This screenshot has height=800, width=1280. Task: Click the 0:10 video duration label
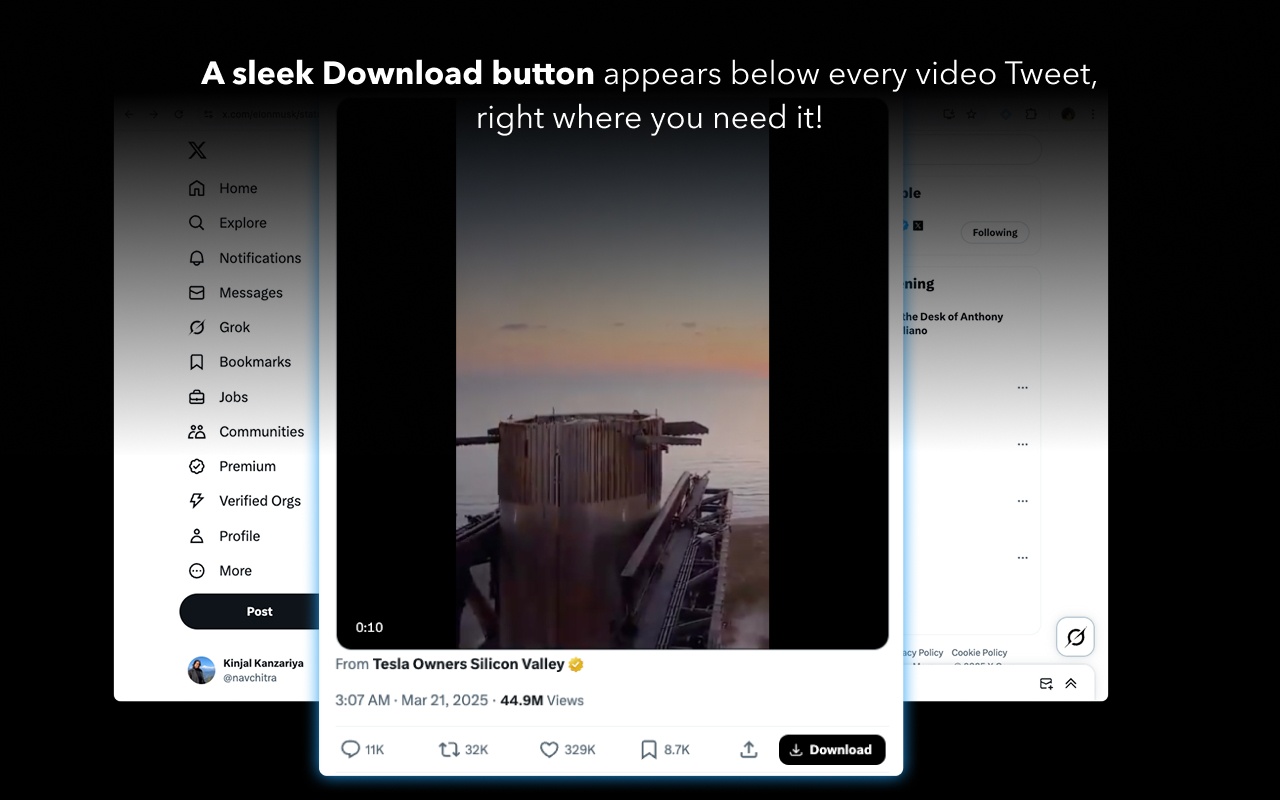369,627
